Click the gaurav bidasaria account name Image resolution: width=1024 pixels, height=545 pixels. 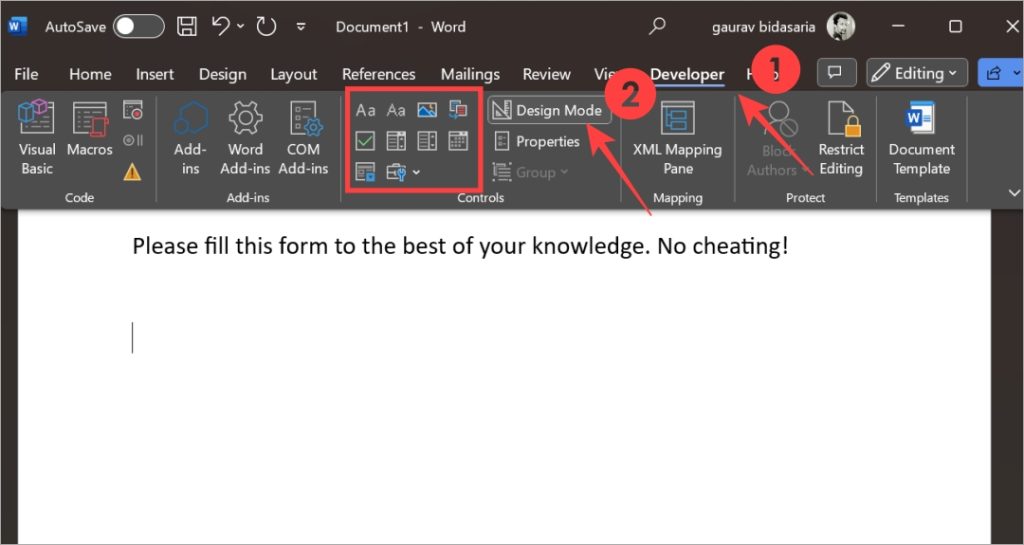(764, 27)
